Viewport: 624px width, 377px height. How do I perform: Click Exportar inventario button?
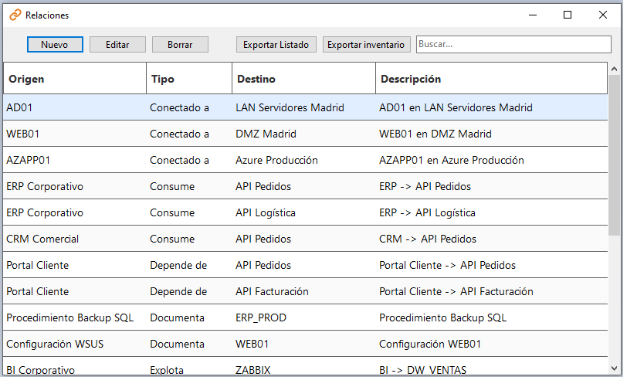point(366,45)
